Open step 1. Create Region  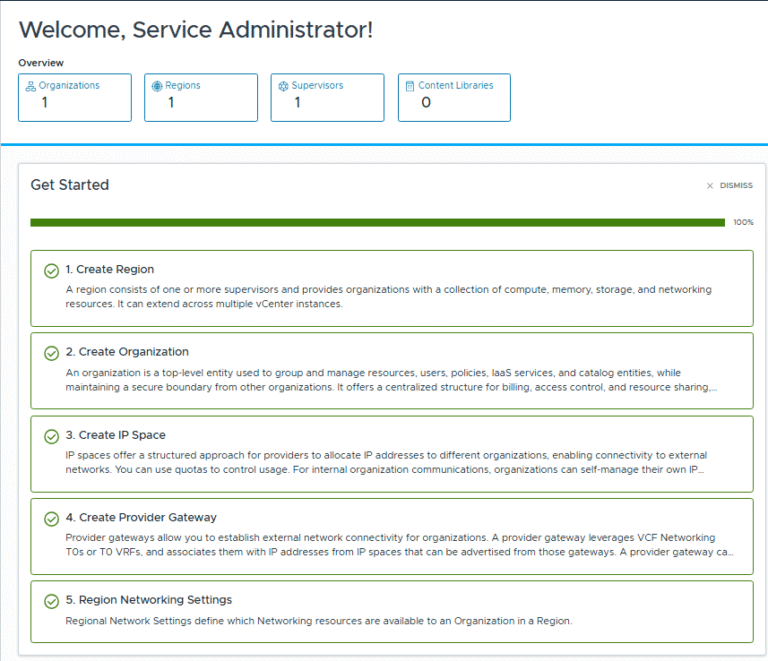click(392, 288)
